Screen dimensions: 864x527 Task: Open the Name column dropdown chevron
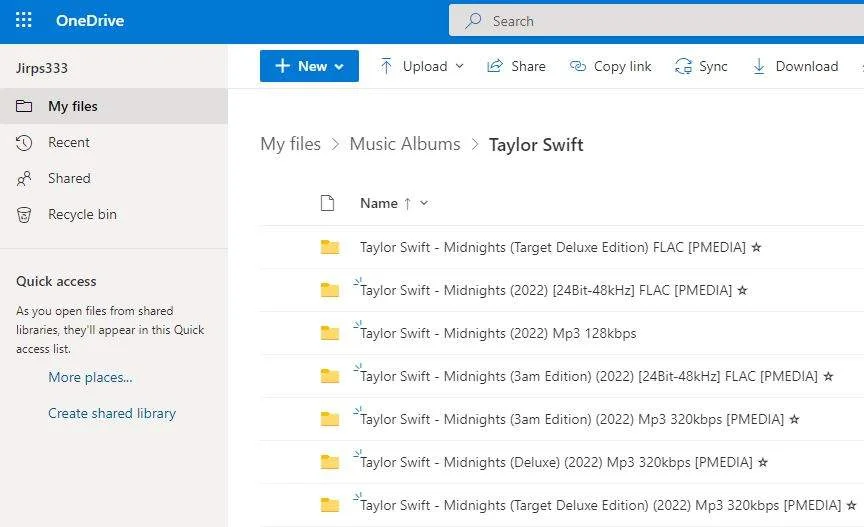point(424,203)
